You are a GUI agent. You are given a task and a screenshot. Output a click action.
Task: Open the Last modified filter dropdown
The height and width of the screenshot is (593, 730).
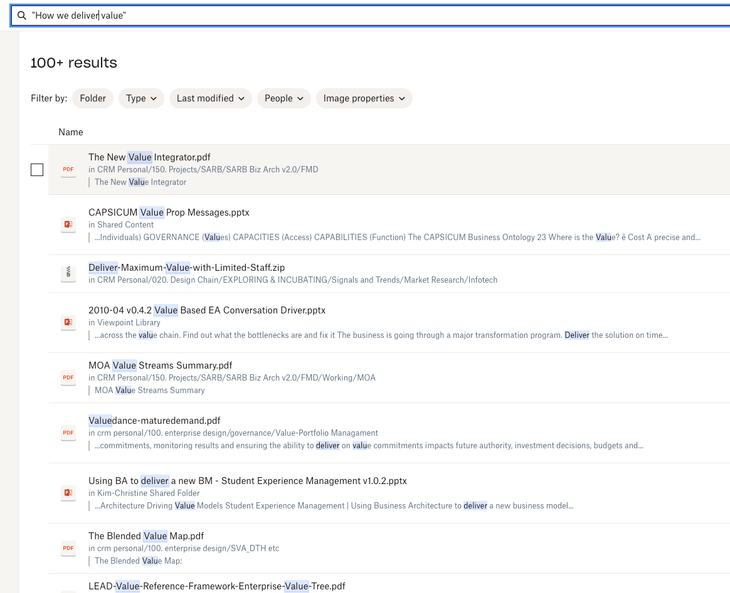(x=210, y=98)
